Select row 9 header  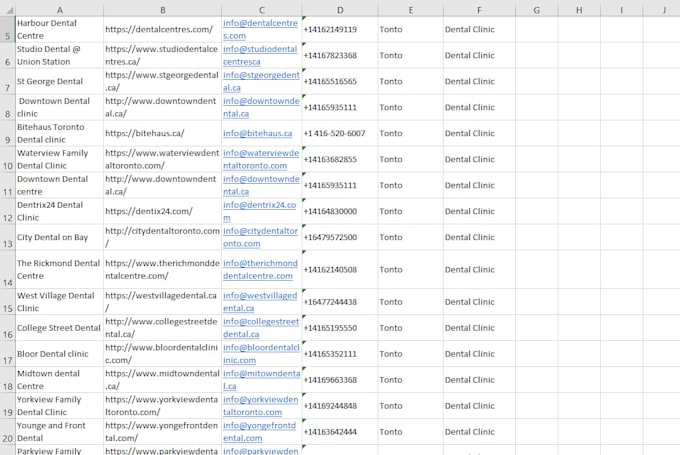click(x=7, y=134)
